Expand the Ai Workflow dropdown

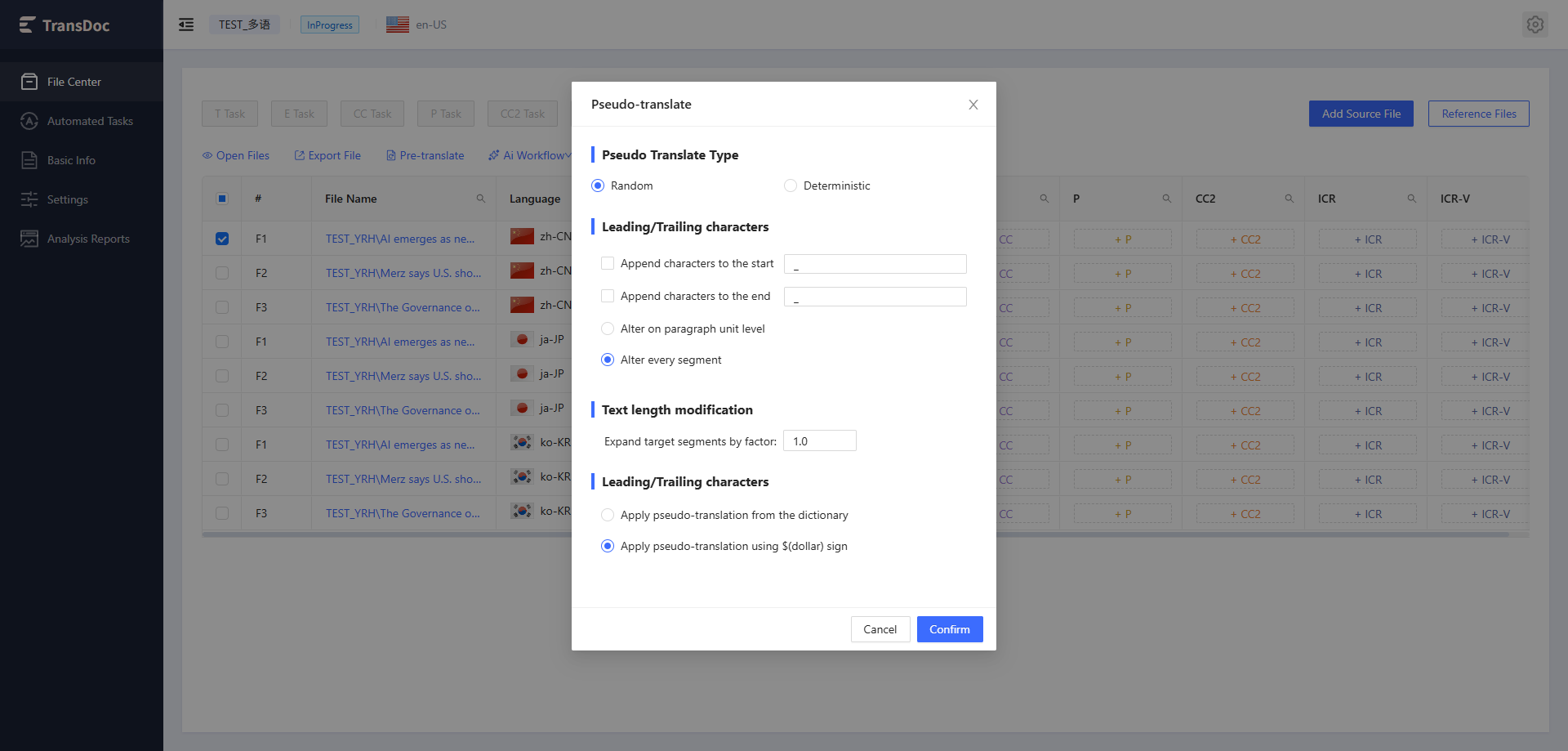pos(530,155)
